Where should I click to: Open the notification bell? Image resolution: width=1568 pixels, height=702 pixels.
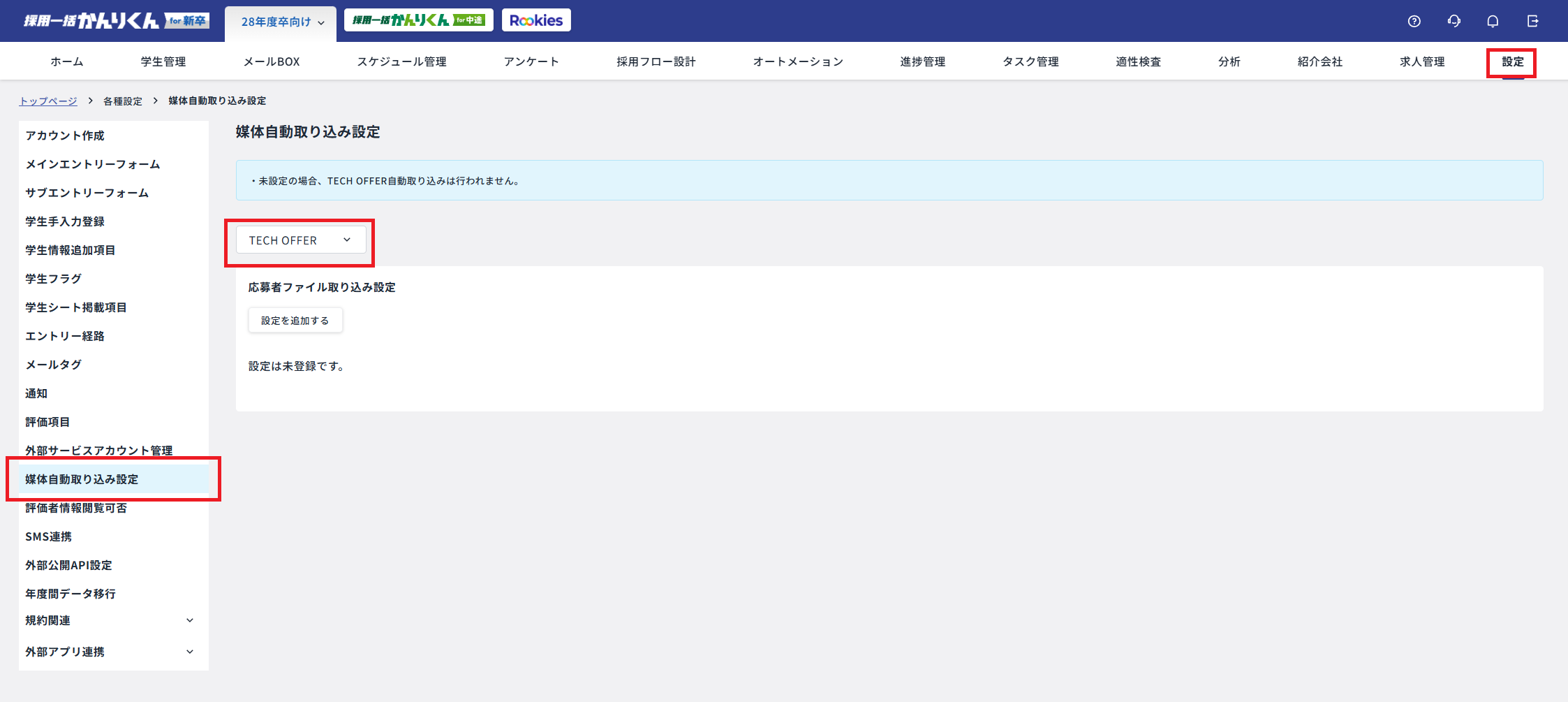(1493, 21)
